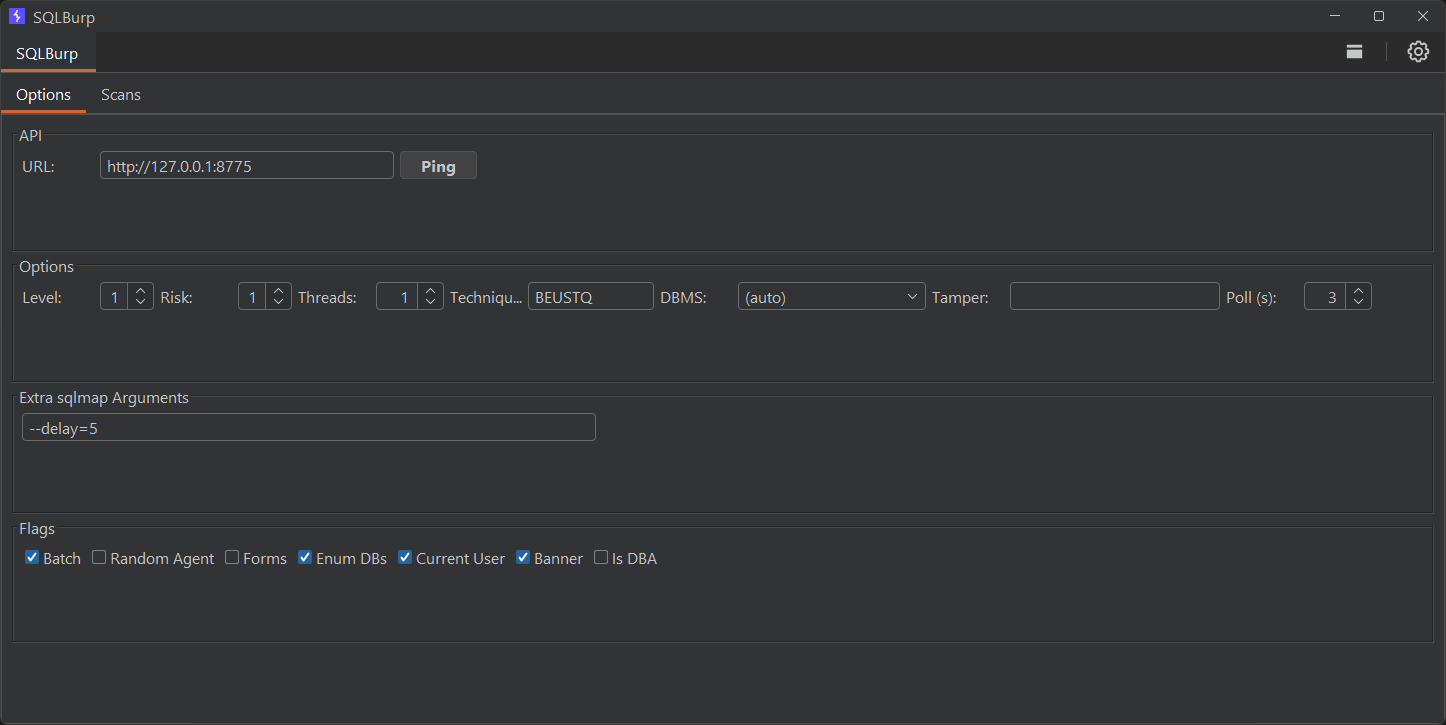
Task: Open the DBMS (auto) dropdown
Action: point(831,296)
